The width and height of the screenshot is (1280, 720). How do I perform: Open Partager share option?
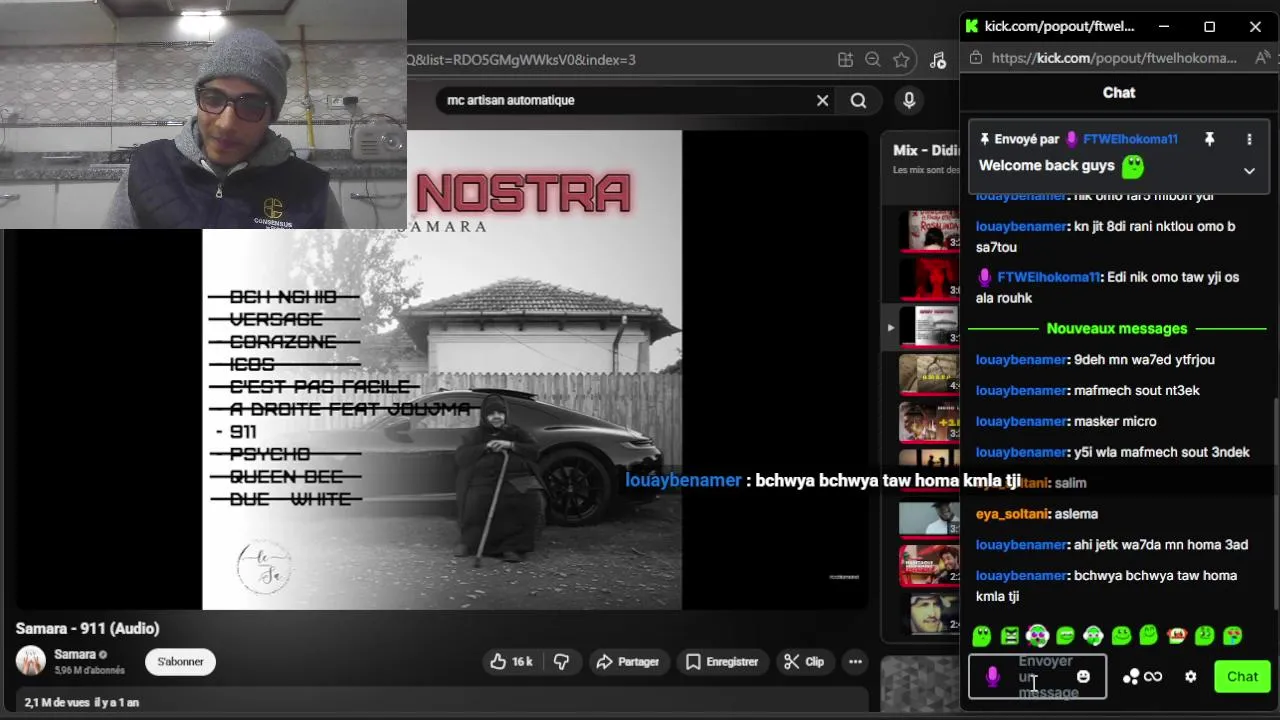[627, 662]
